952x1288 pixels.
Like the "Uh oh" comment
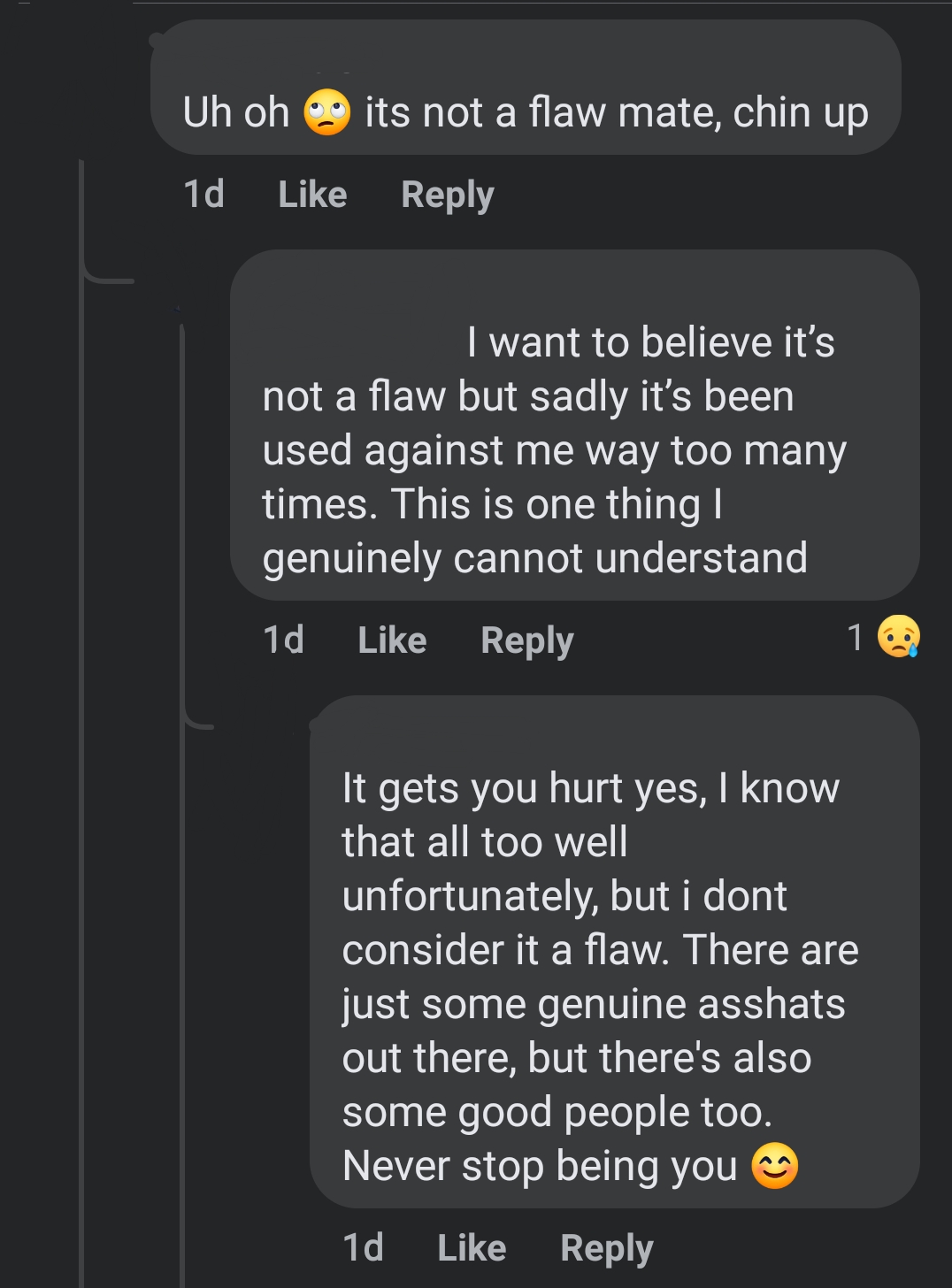click(311, 195)
